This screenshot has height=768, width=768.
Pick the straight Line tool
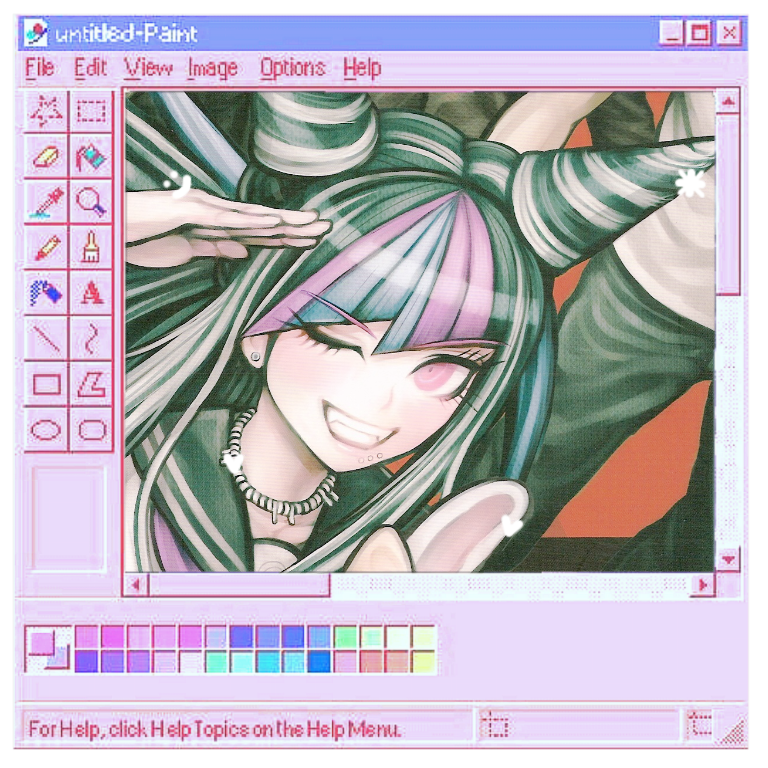tap(46, 339)
